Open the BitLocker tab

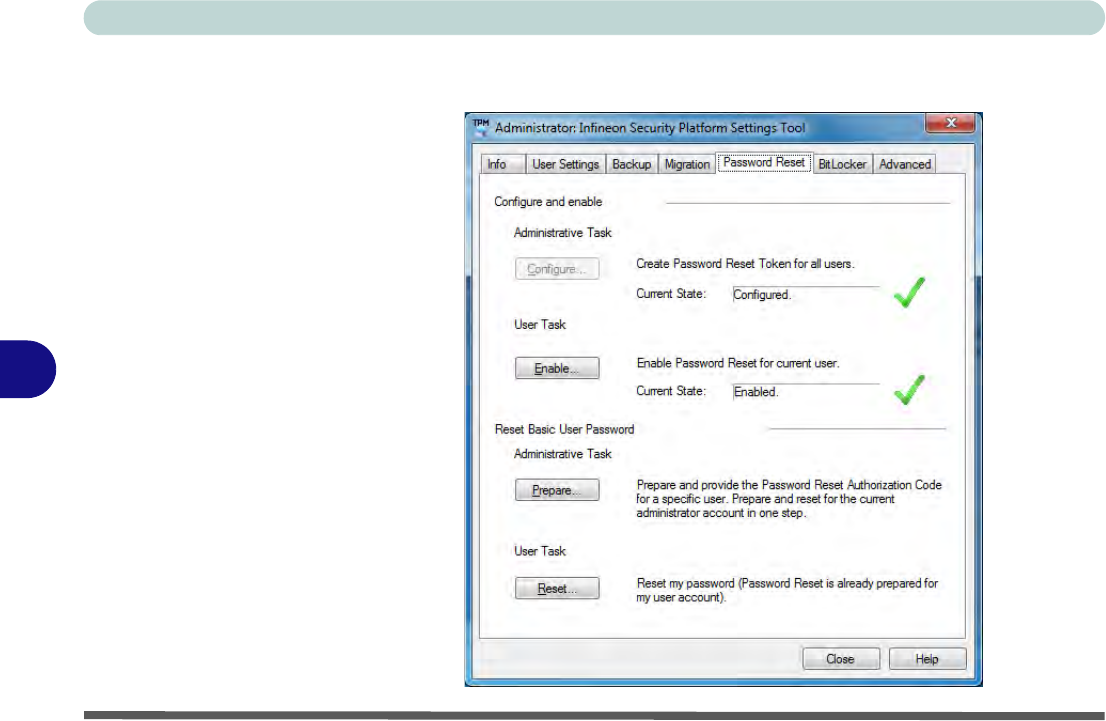coord(842,164)
